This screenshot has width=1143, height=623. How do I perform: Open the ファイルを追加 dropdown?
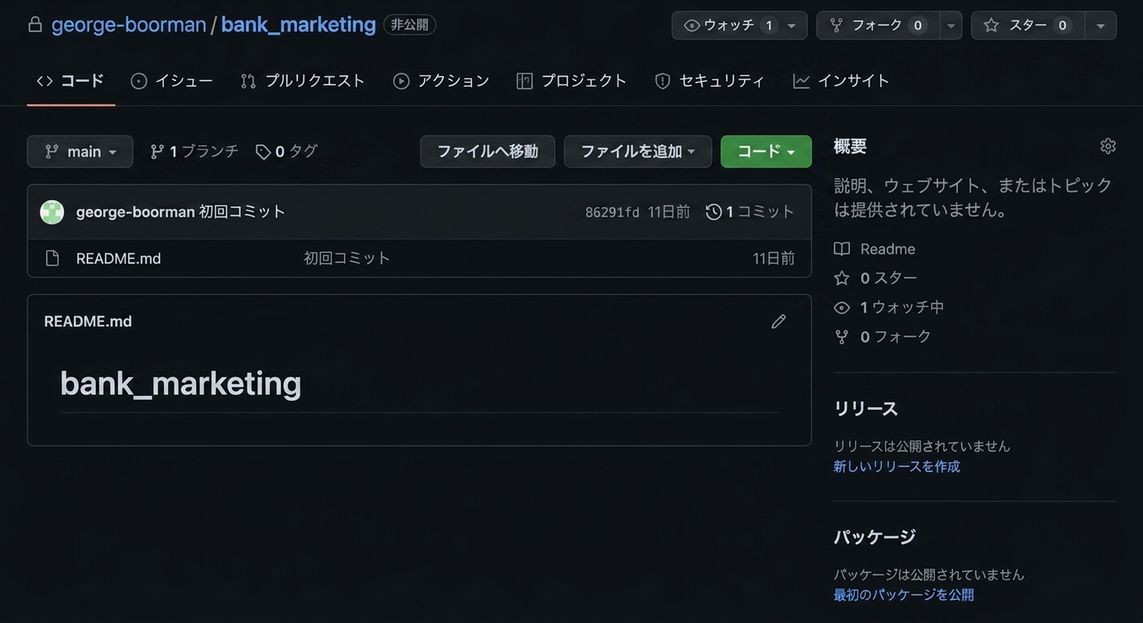pos(638,152)
